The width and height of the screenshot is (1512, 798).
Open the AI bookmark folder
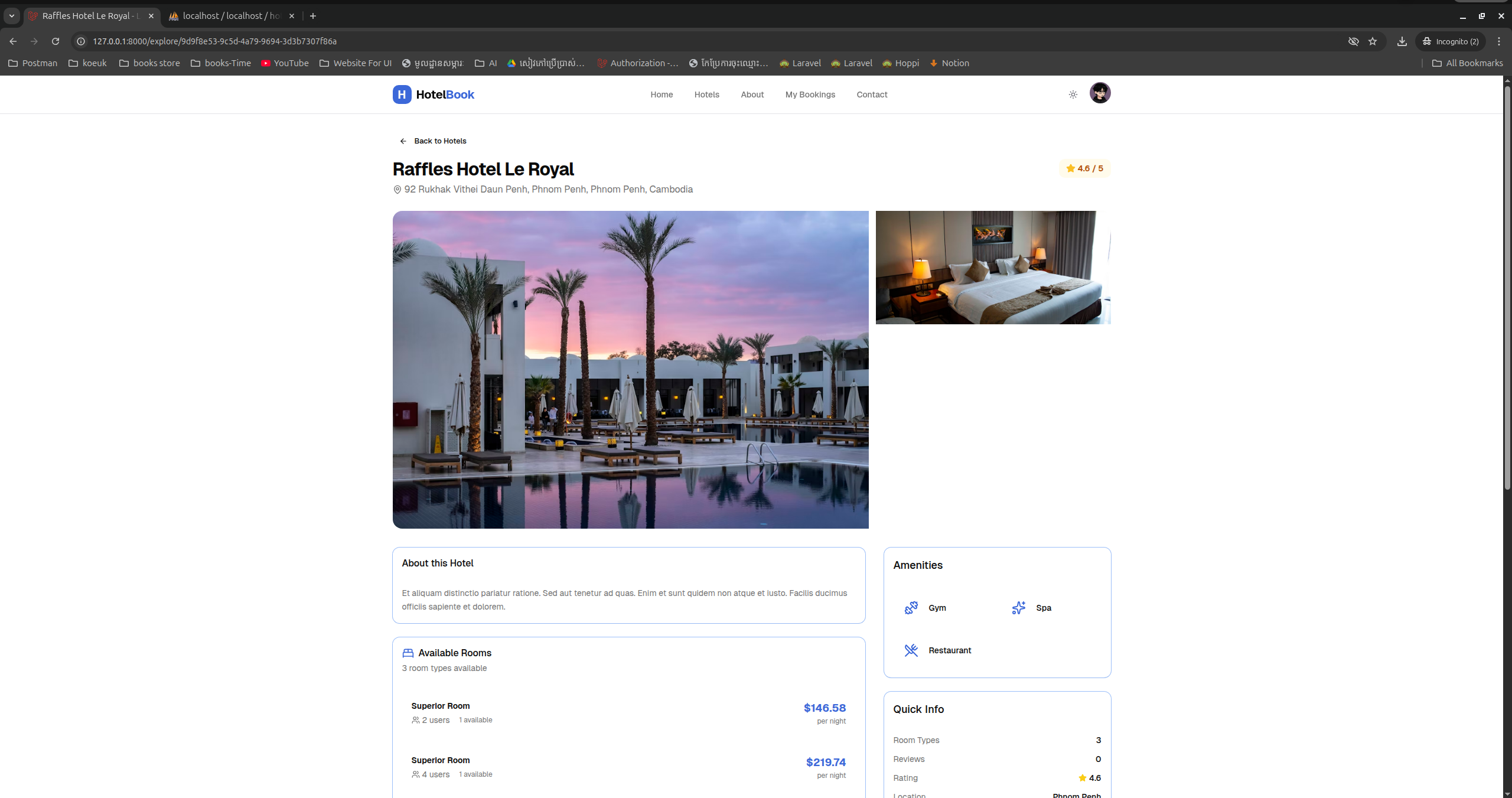(486, 63)
